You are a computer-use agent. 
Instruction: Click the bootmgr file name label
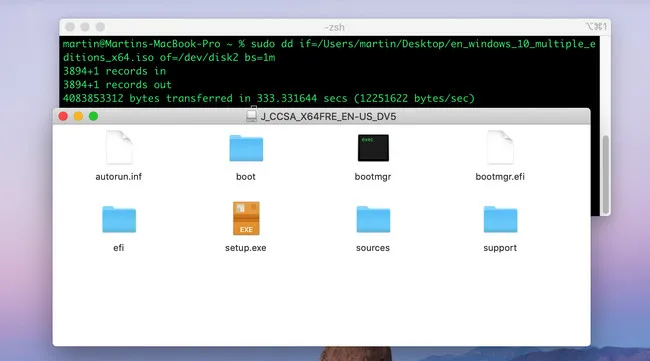pos(373,177)
